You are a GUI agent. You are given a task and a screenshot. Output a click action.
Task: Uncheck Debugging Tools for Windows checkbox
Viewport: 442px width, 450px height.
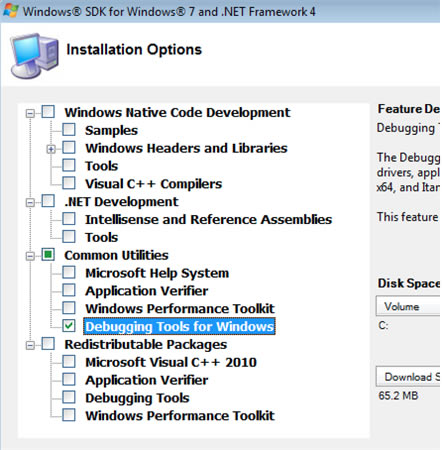69,326
